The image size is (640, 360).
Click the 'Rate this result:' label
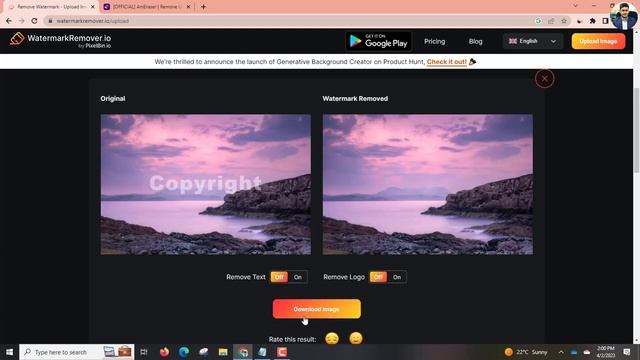click(x=292, y=339)
